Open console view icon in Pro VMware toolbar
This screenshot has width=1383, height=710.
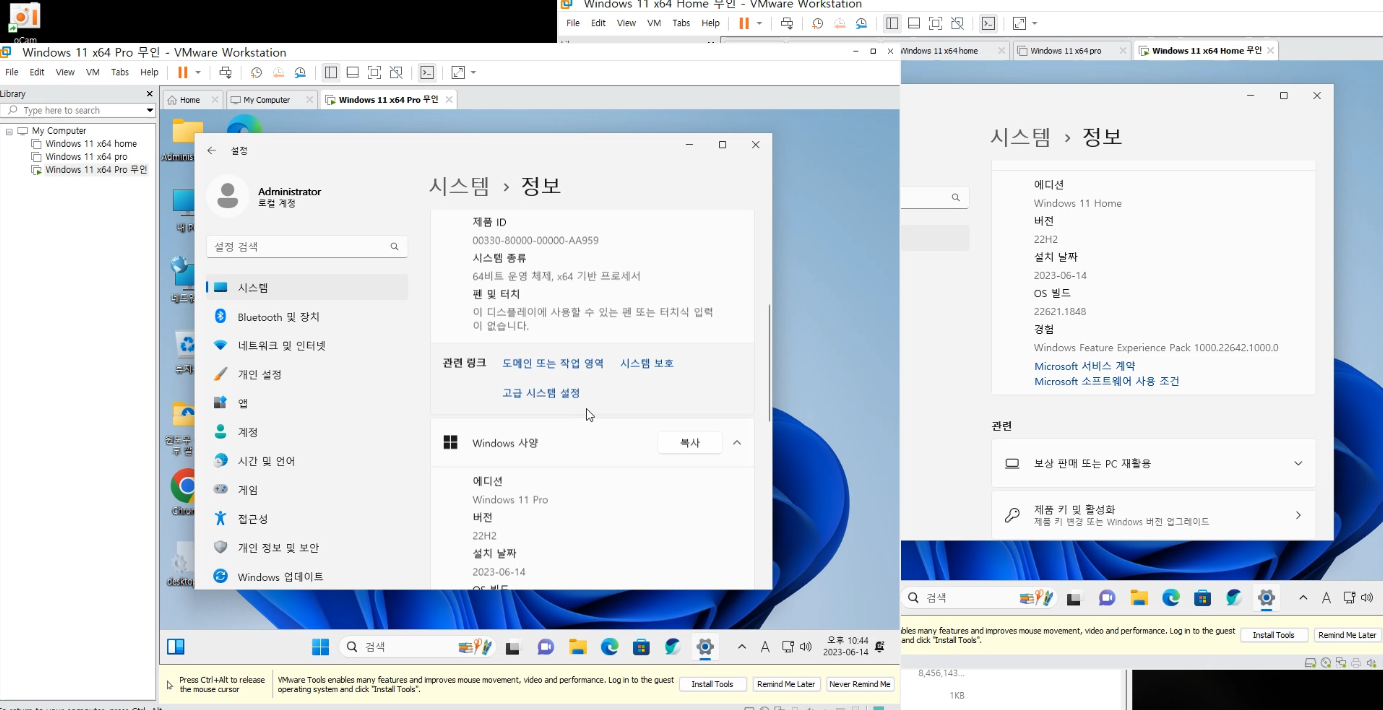(x=427, y=72)
